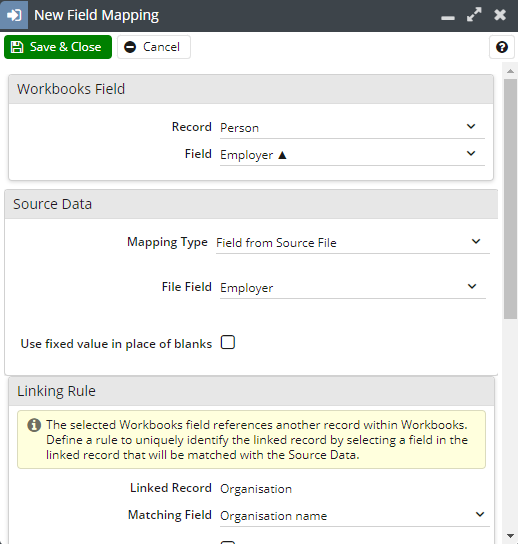518x544 pixels.
Task: Click the scroll down arrow
Action: click(510, 536)
